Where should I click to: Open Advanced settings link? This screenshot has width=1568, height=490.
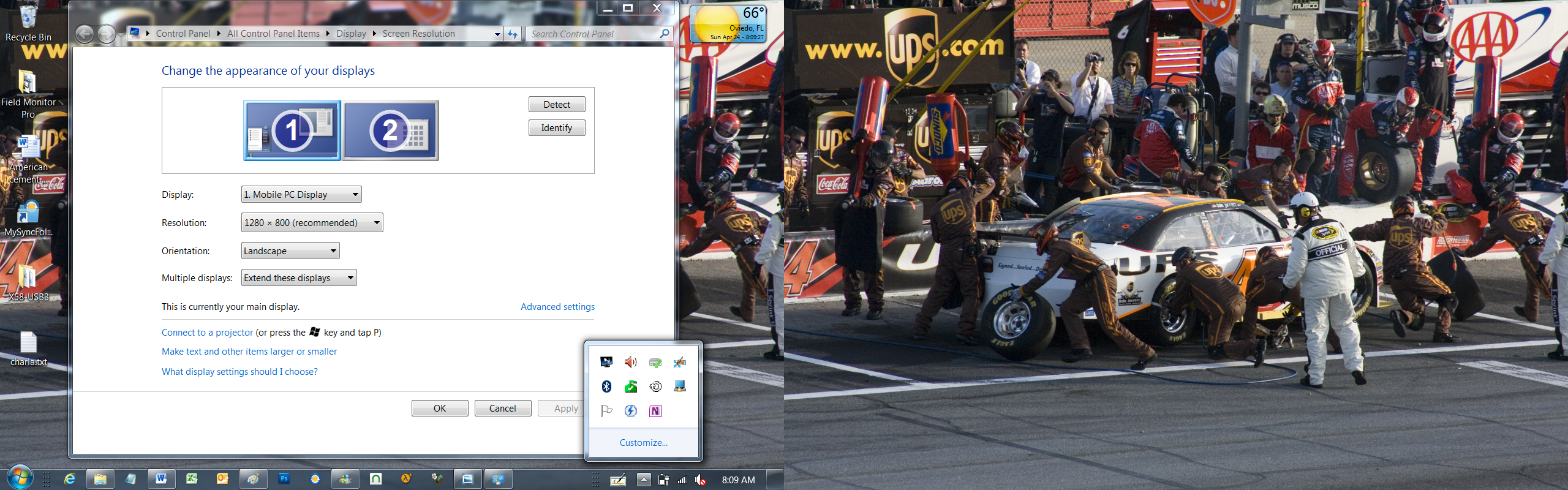coord(557,307)
